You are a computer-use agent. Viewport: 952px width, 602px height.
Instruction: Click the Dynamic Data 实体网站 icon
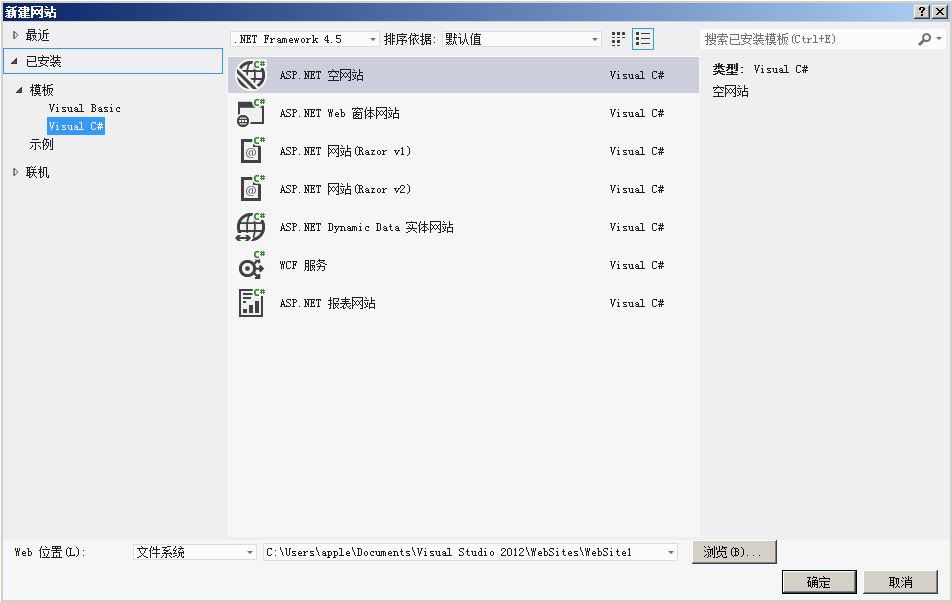click(x=251, y=227)
